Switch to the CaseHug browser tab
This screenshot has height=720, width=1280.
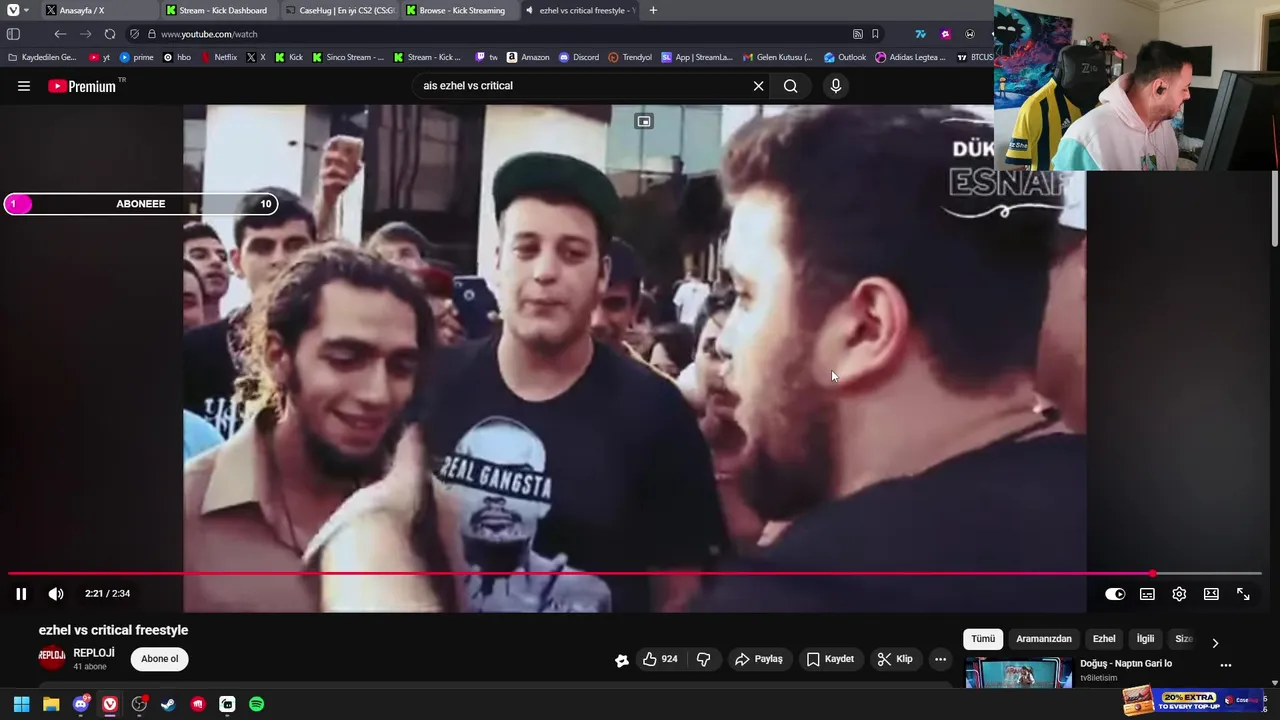[338, 10]
